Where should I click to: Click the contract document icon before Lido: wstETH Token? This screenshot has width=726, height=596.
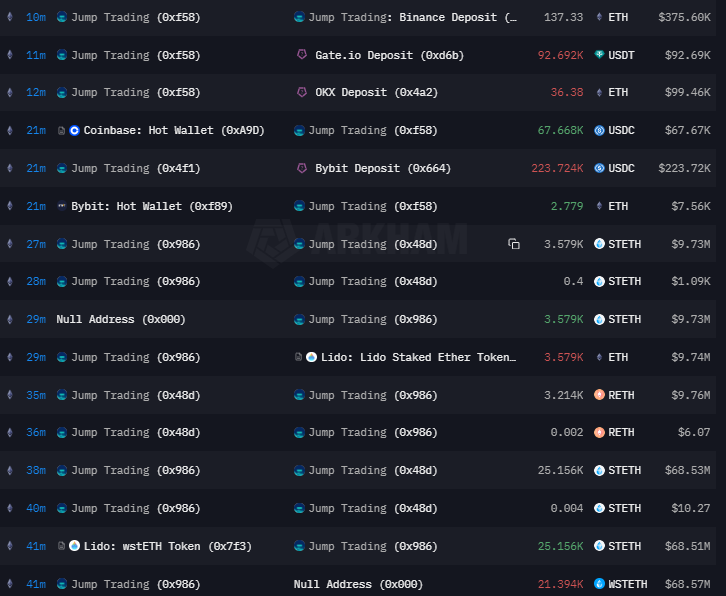pos(61,546)
